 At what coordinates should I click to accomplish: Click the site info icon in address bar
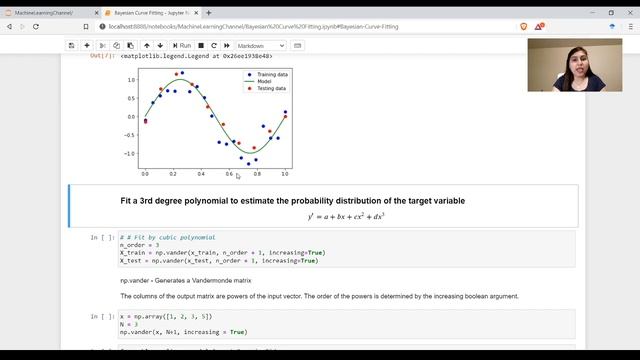tap(102, 27)
